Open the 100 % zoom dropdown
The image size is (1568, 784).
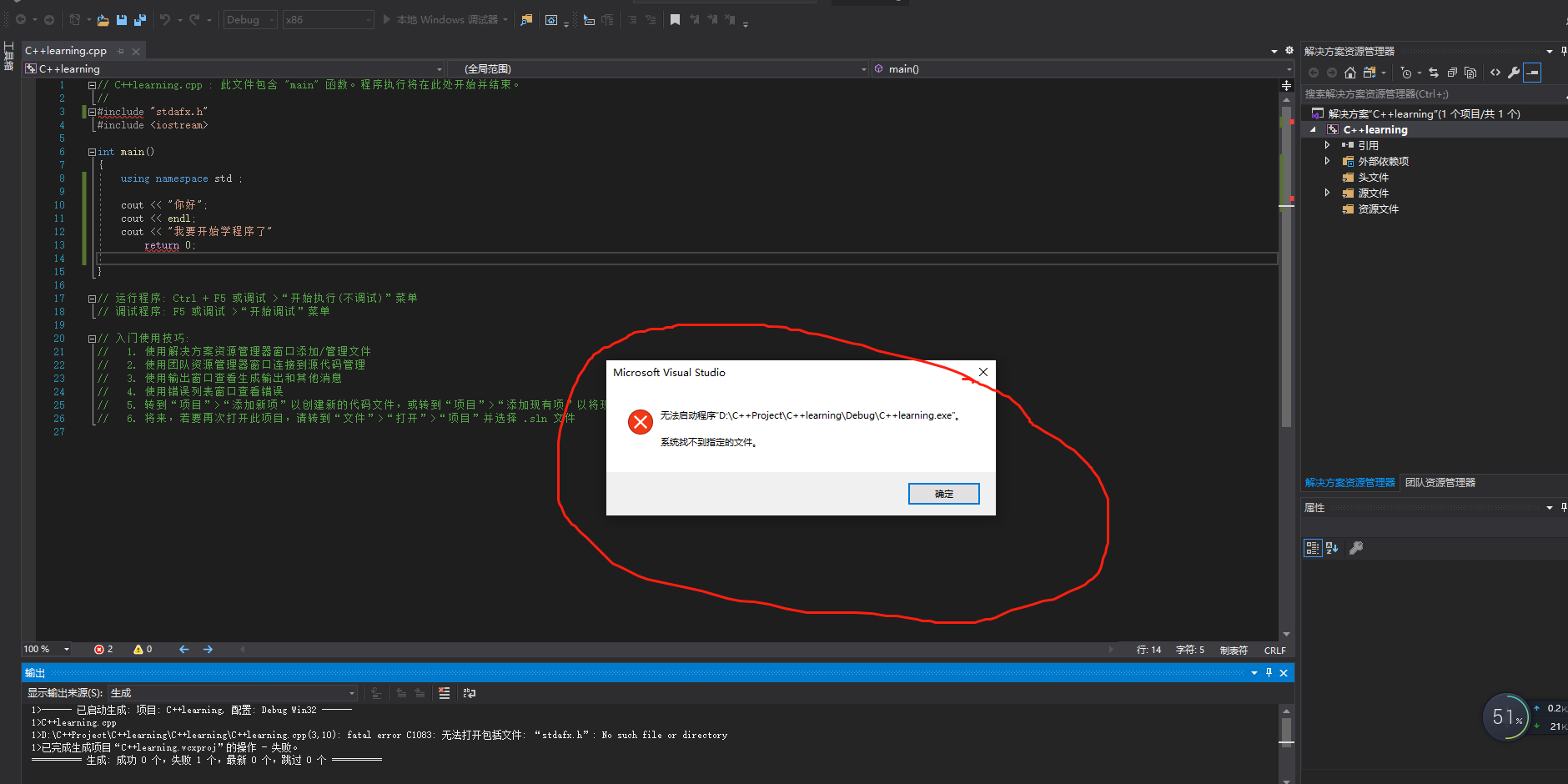[x=47, y=649]
